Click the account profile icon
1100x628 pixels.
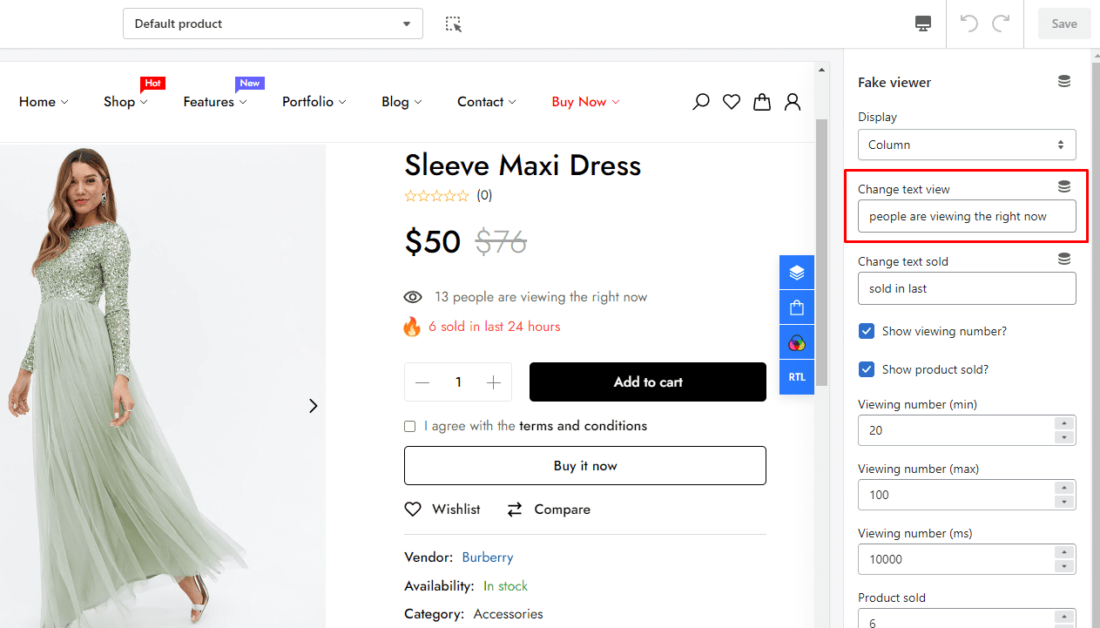click(x=792, y=101)
